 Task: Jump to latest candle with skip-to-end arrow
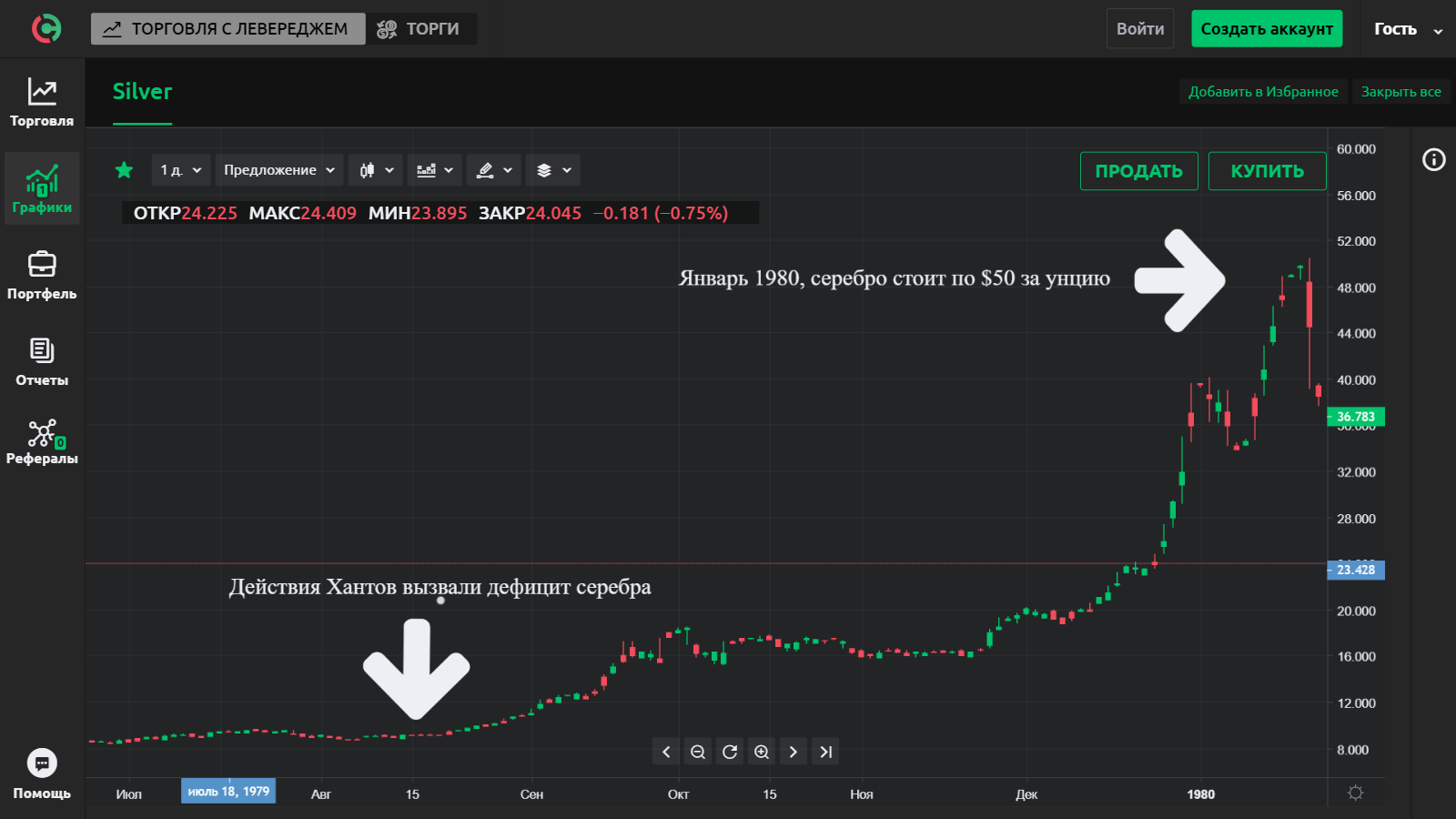(x=825, y=752)
